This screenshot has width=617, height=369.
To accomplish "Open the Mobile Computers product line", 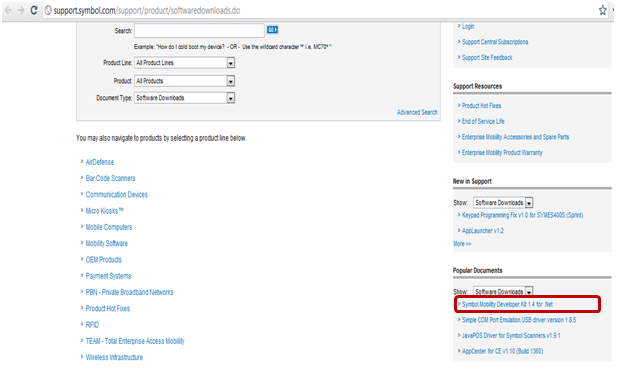I will (109, 227).
